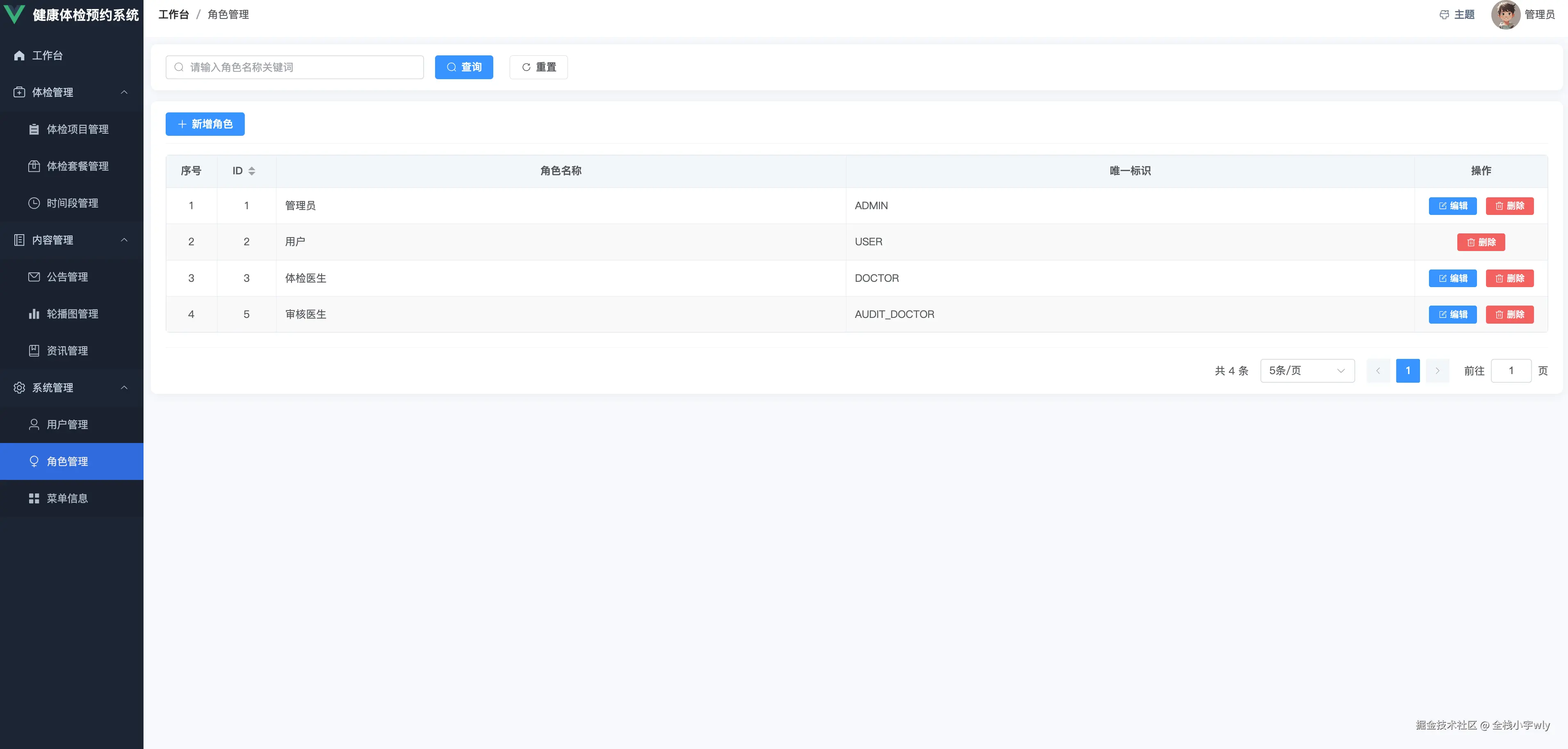Click the bar chart icon for 轮播图管理
The width and height of the screenshot is (1568, 749).
pos(34,314)
